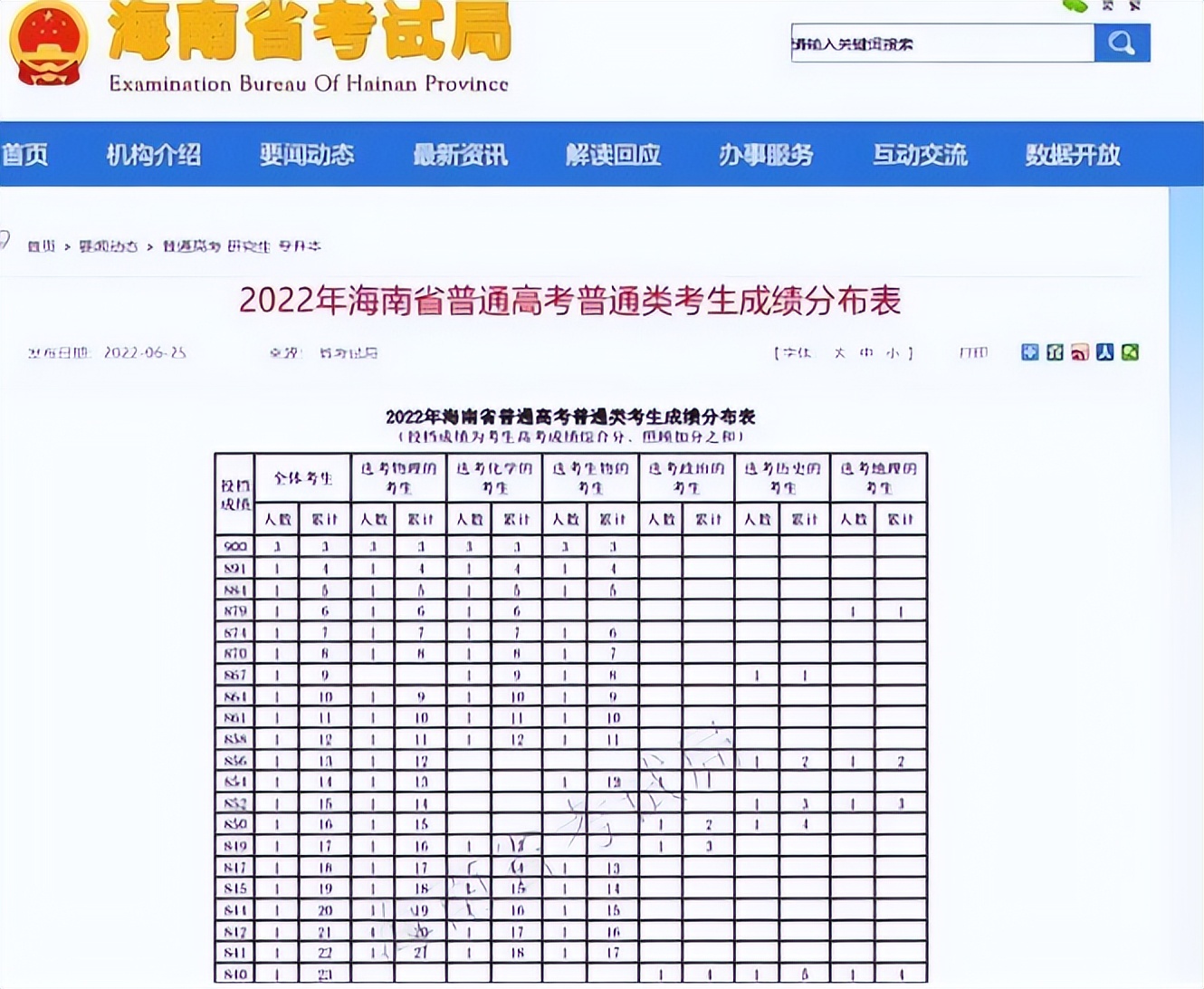This screenshot has width=1204, height=989.
Task: Select the 最新资讯 navigation item
Action: [460, 155]
